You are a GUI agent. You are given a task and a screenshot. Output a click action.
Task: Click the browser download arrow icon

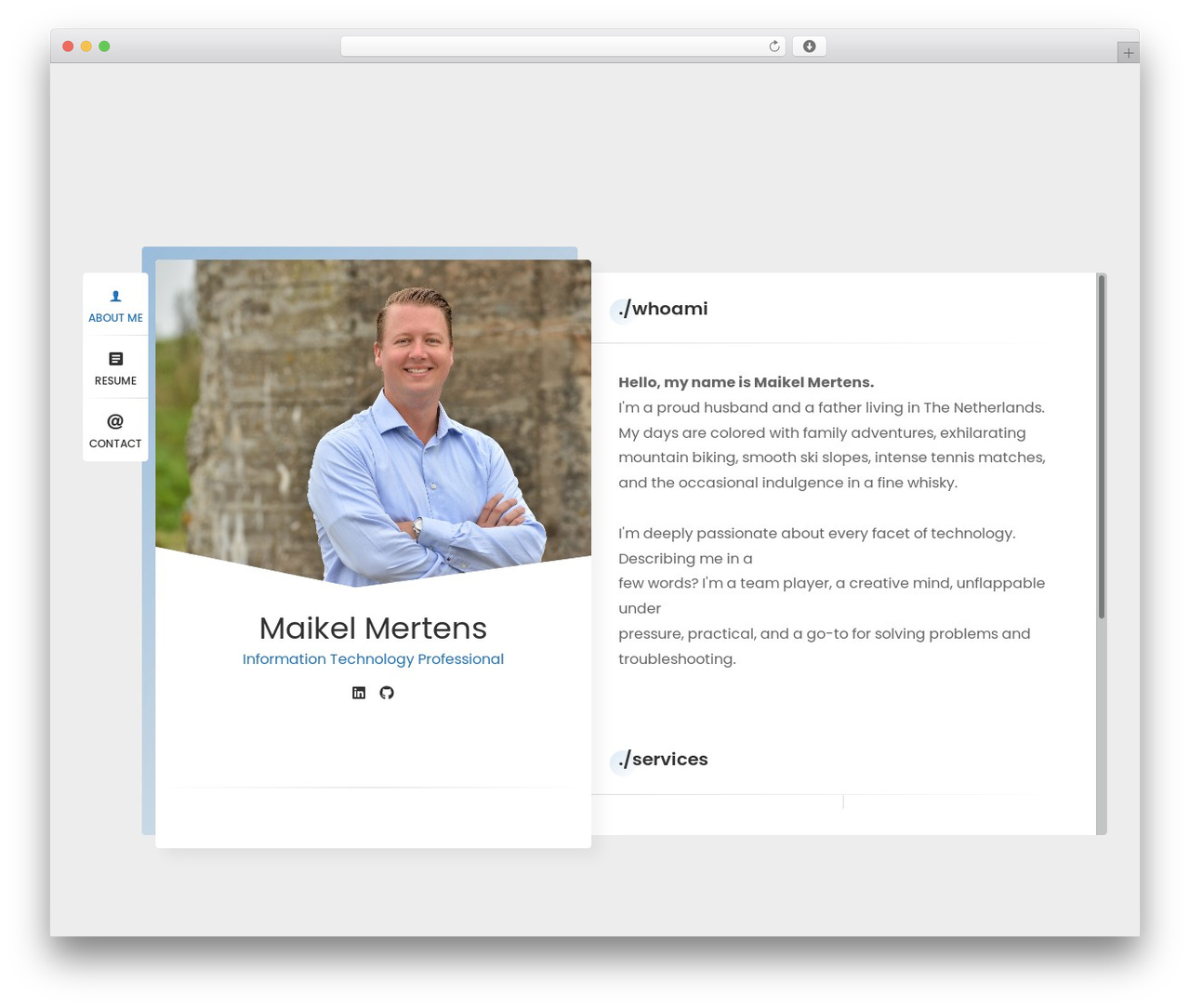point(810,46)
